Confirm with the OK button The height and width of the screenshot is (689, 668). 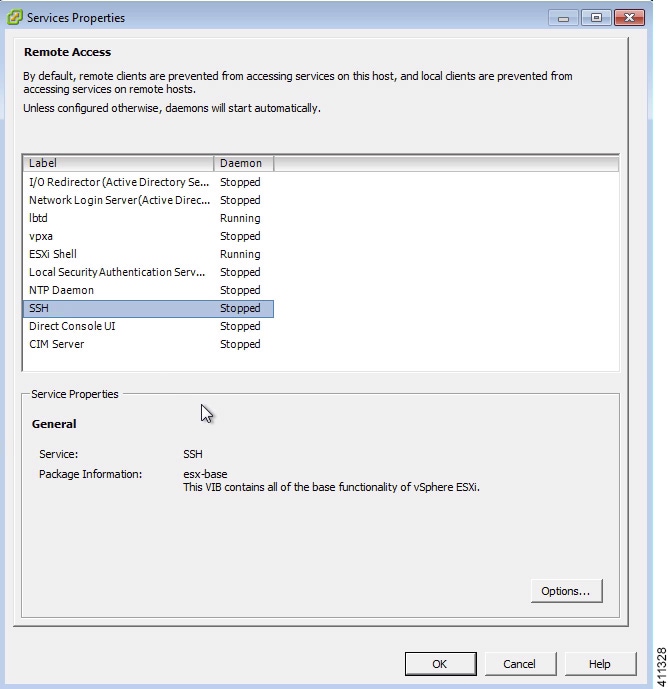(440, 664)
